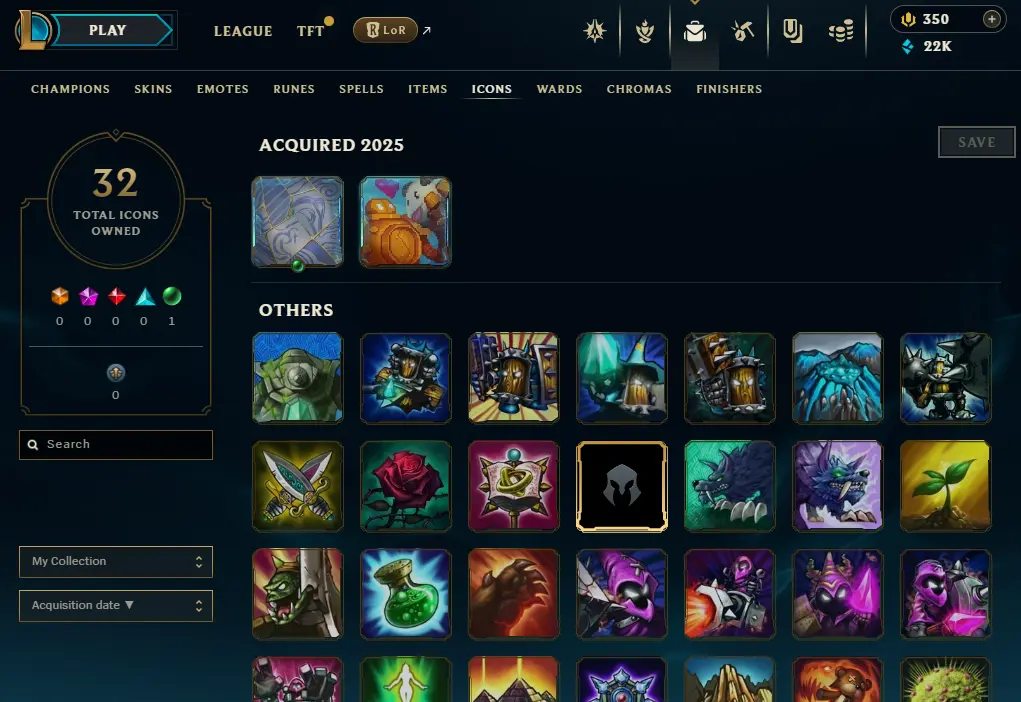The image size is (1021, 702).
Task: Click the plus icon to buy RP
Action: coord(992,20)
